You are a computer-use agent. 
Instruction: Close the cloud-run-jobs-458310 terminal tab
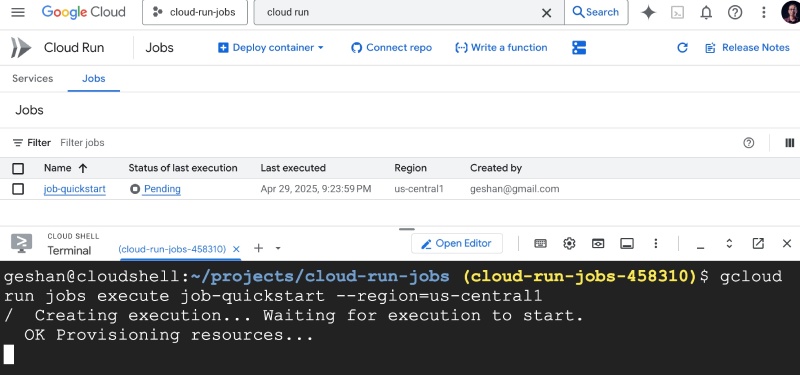coord(236,249)
